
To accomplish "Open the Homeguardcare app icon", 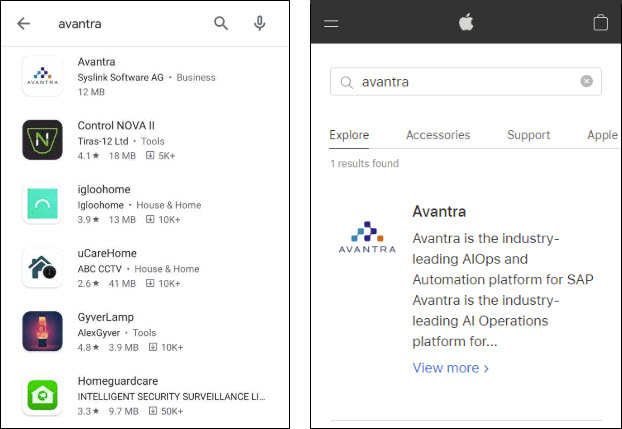I will click(x=42, y=395).
